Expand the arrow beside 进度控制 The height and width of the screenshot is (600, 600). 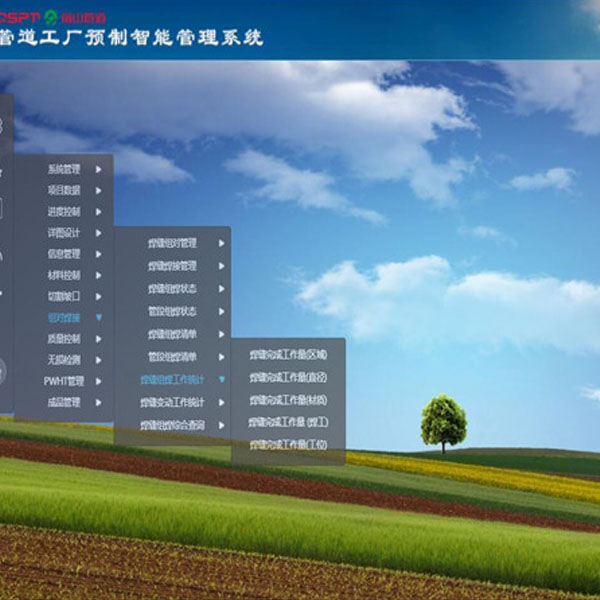pyautogui.click(x=98, y=211)
